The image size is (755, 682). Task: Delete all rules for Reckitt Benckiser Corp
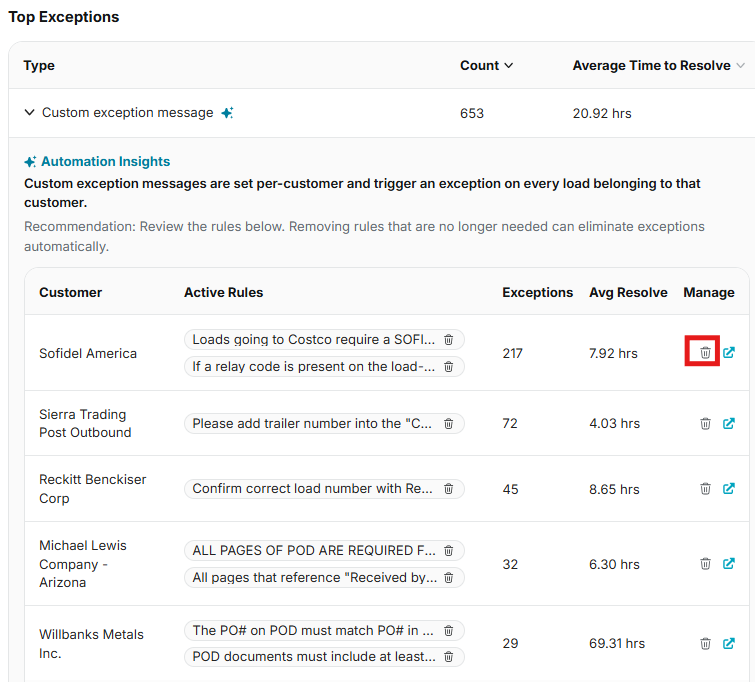[705, 489]
